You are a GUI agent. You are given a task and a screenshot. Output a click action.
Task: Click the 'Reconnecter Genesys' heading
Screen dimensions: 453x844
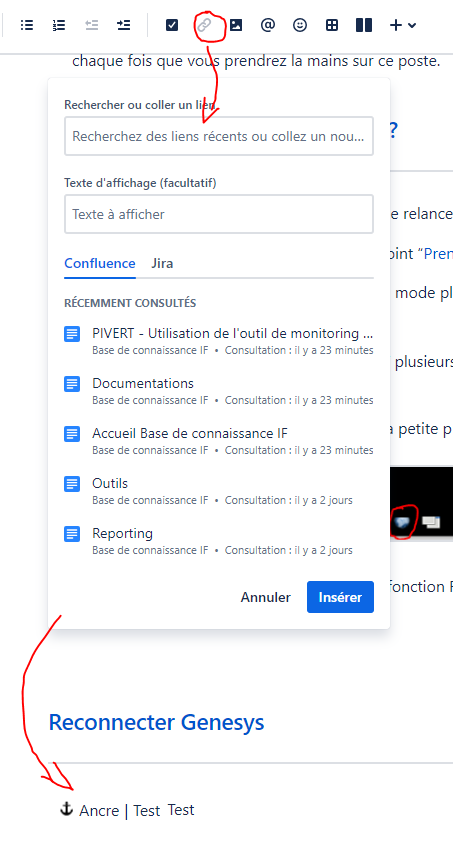tap(157, 722)
